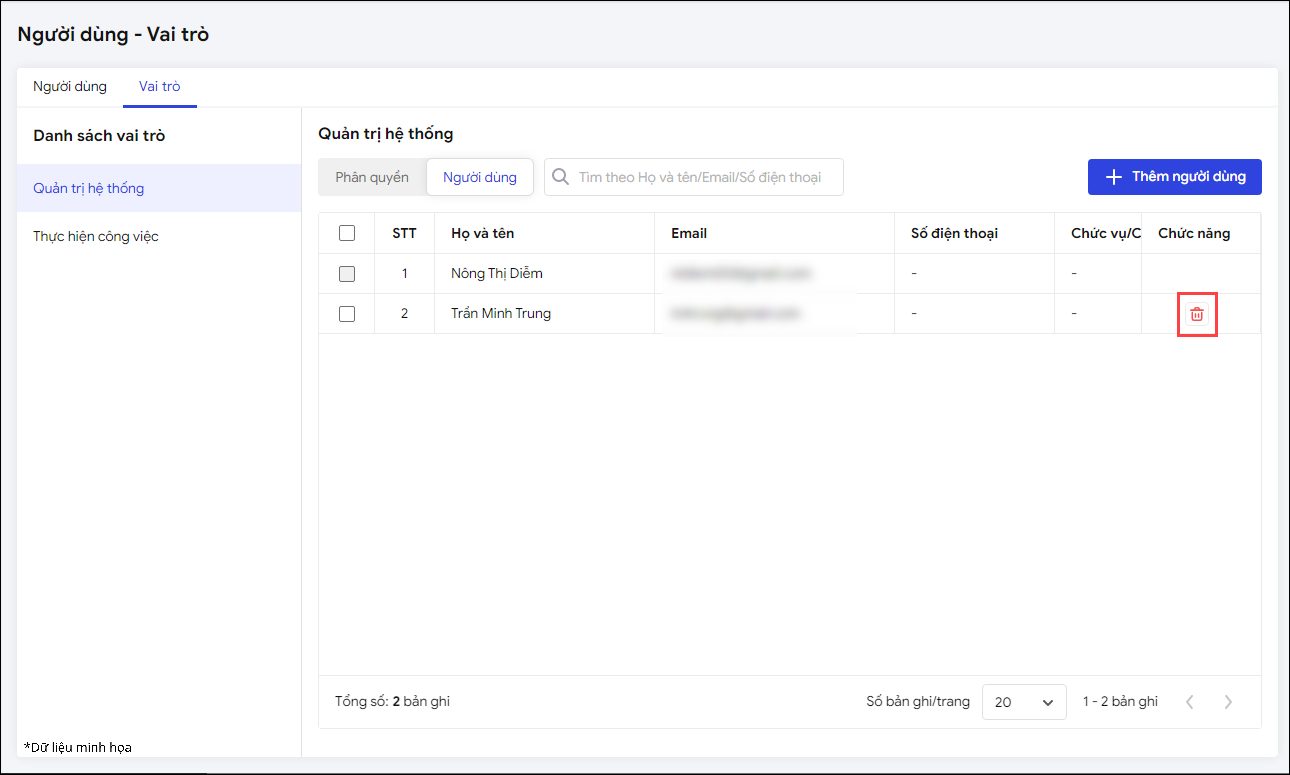1290x775 pixels.
Task: Switch to Người dùng segment in role panel
Action: point(480,177)
